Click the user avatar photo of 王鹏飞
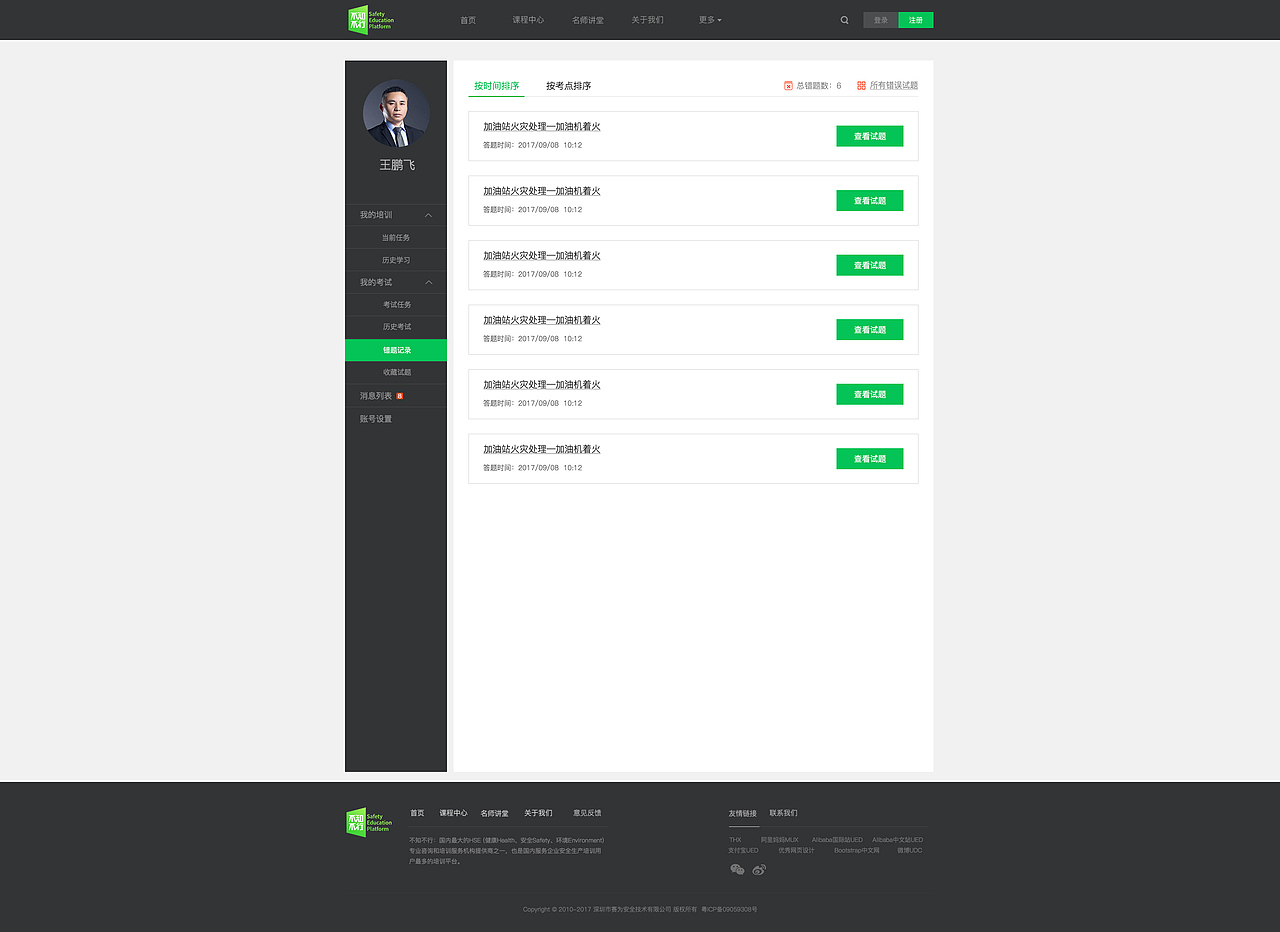The height and width of the screenshot is (932, 1280). point(397,113)
